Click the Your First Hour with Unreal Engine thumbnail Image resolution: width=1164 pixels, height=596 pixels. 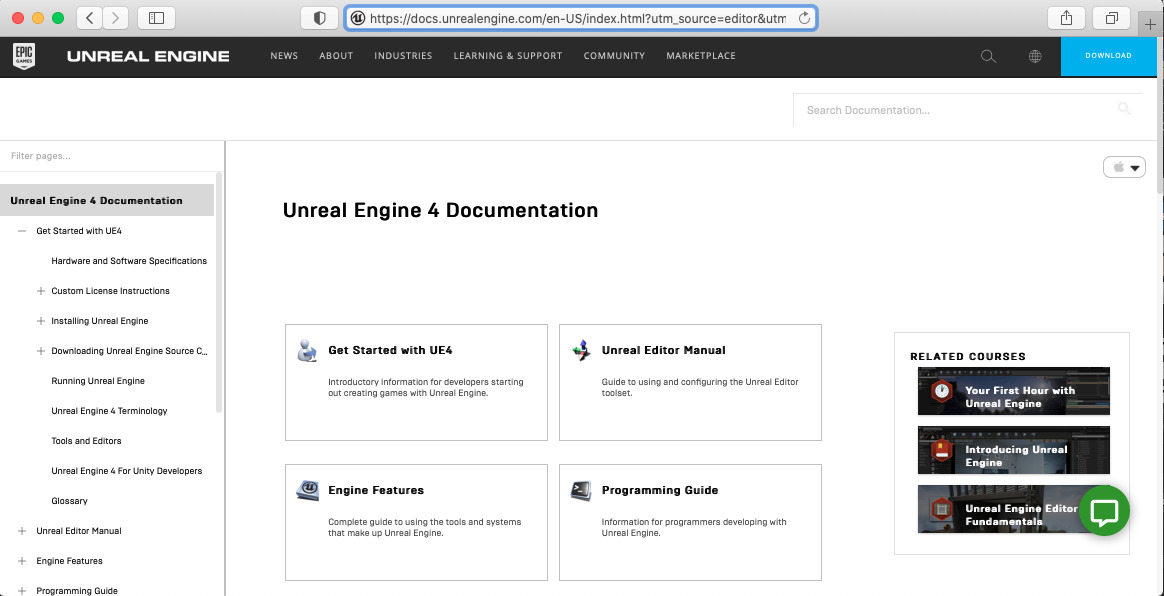pos(1013,391)
